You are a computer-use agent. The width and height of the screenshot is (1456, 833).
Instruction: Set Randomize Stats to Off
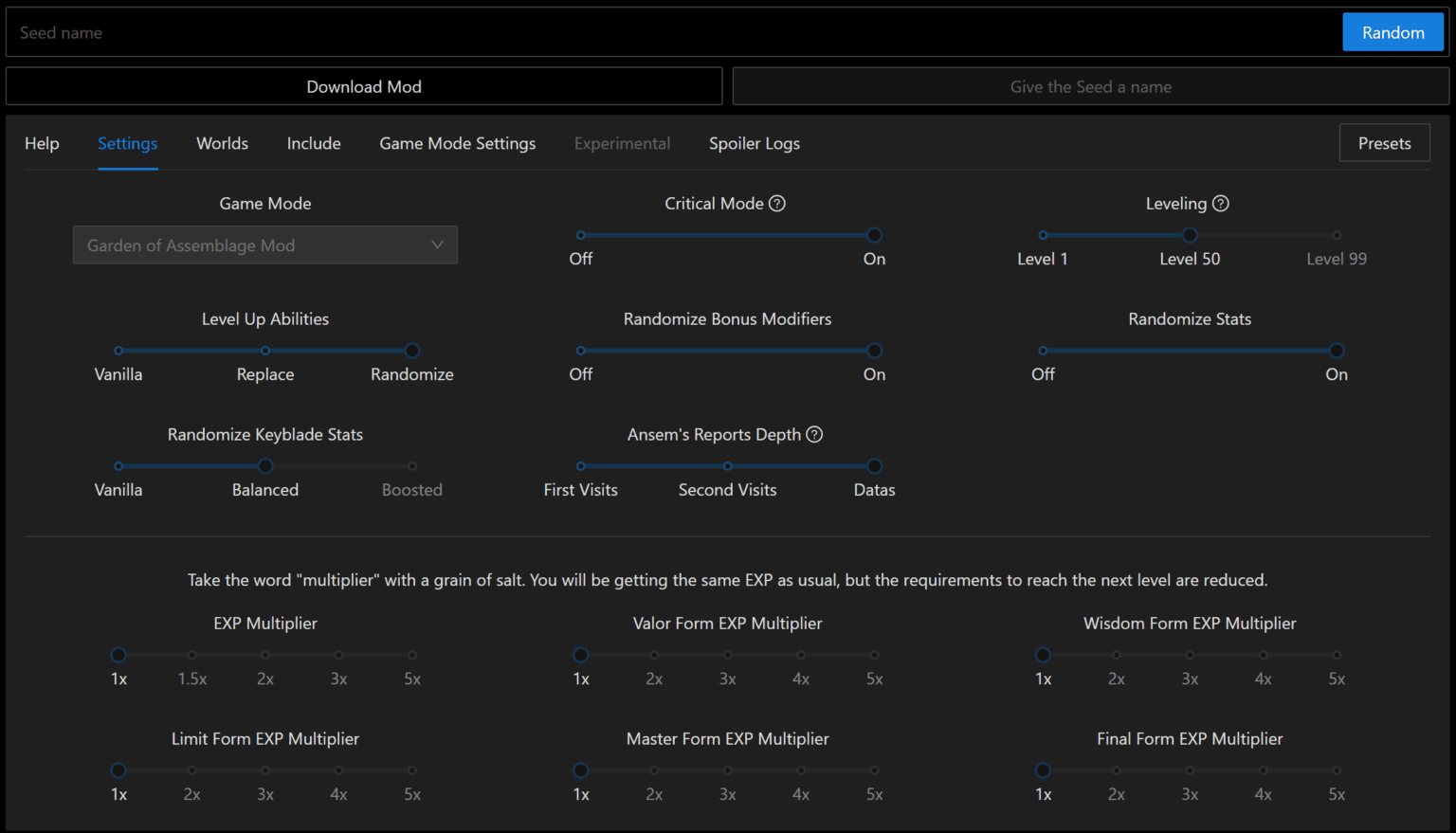(x=1043, y=352)
